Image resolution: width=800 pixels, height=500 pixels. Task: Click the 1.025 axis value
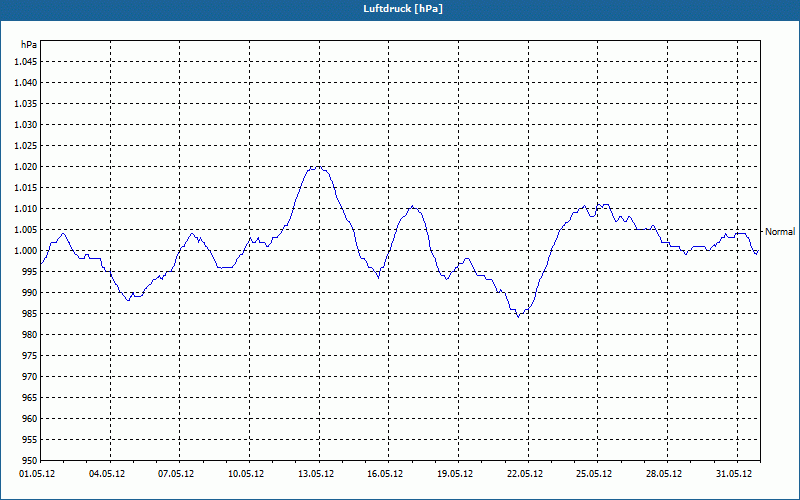pos(27,145)
